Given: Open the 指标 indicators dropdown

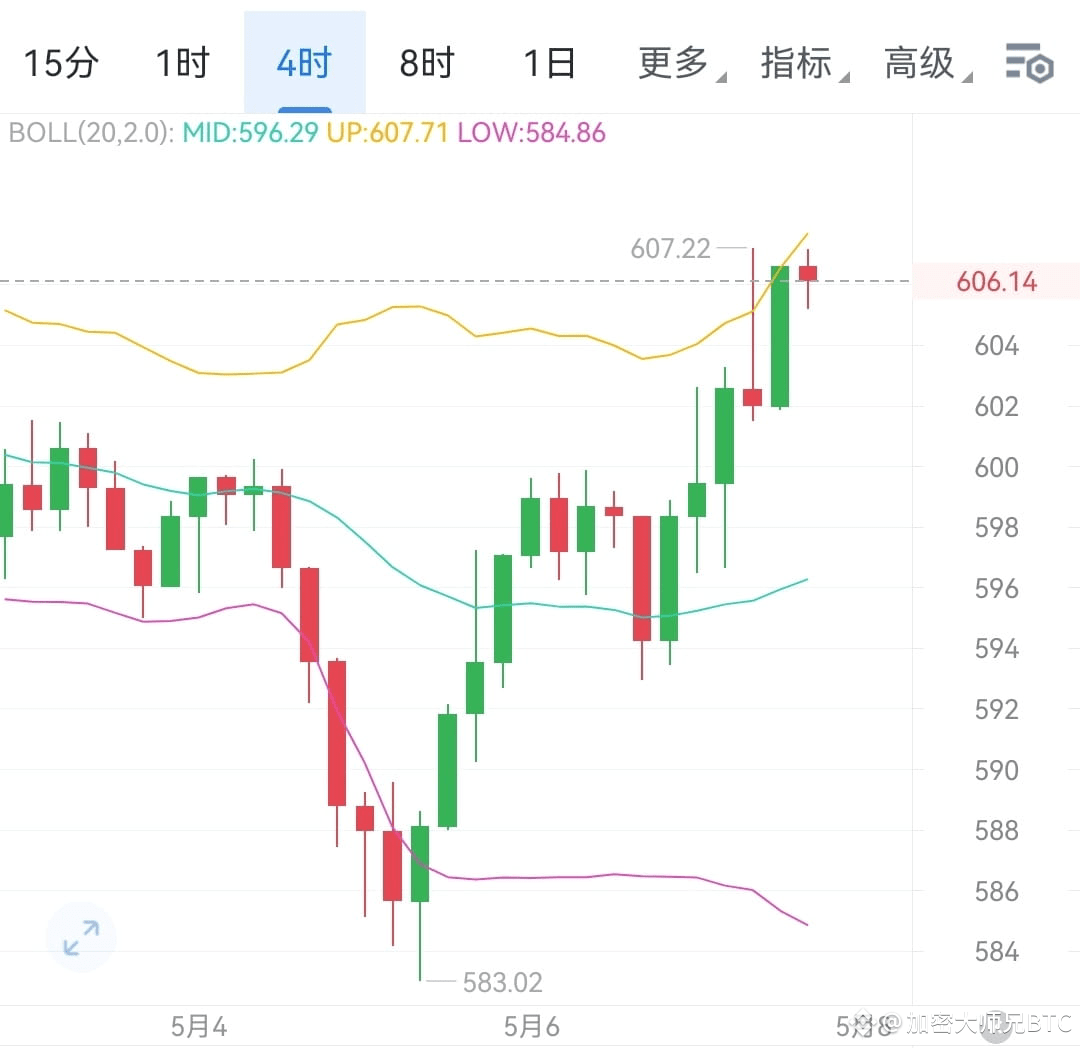Looking at the screenshot, I should (x=797, y=62).
